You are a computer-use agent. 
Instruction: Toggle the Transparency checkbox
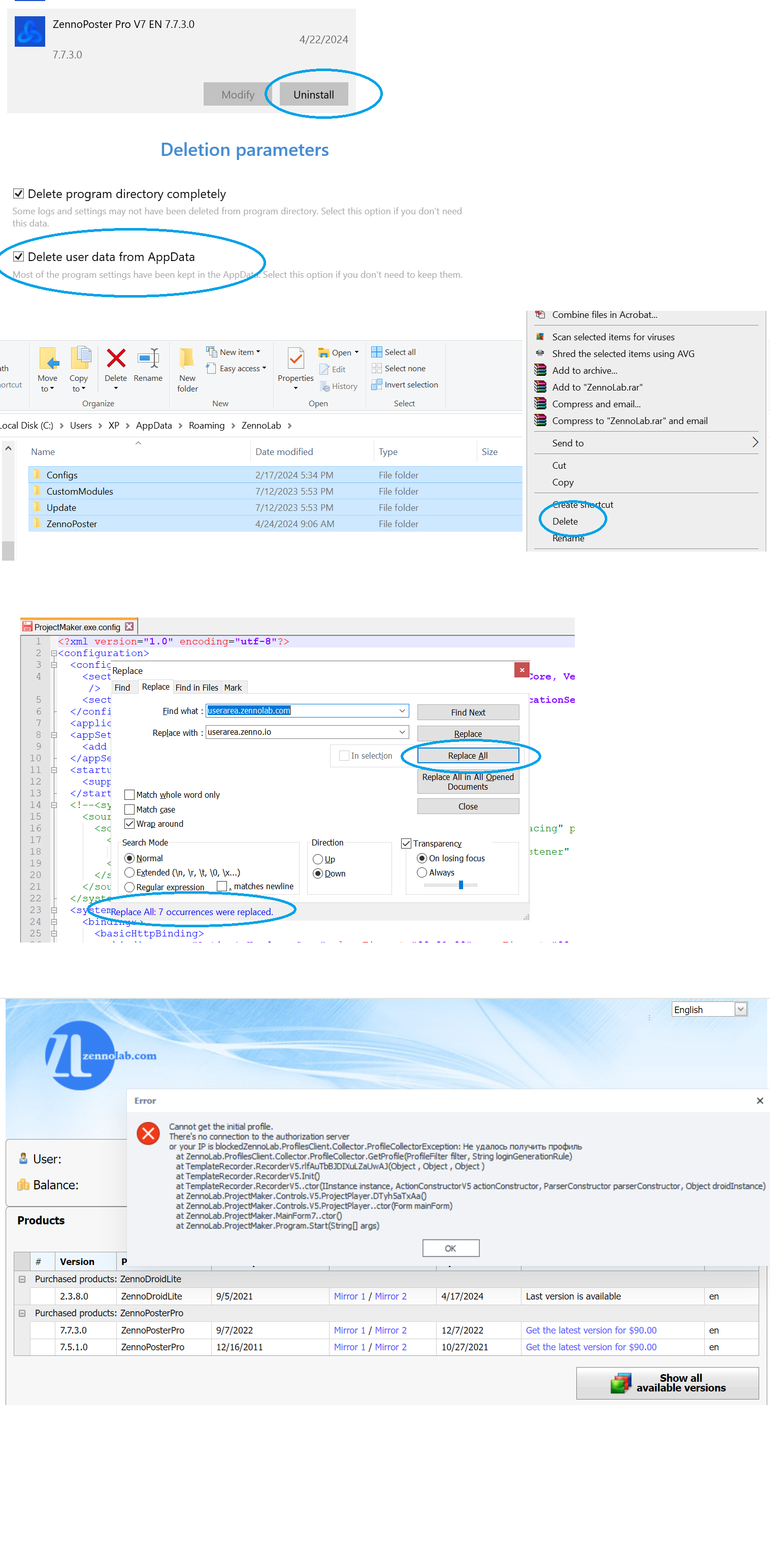[x=406, y=843]
